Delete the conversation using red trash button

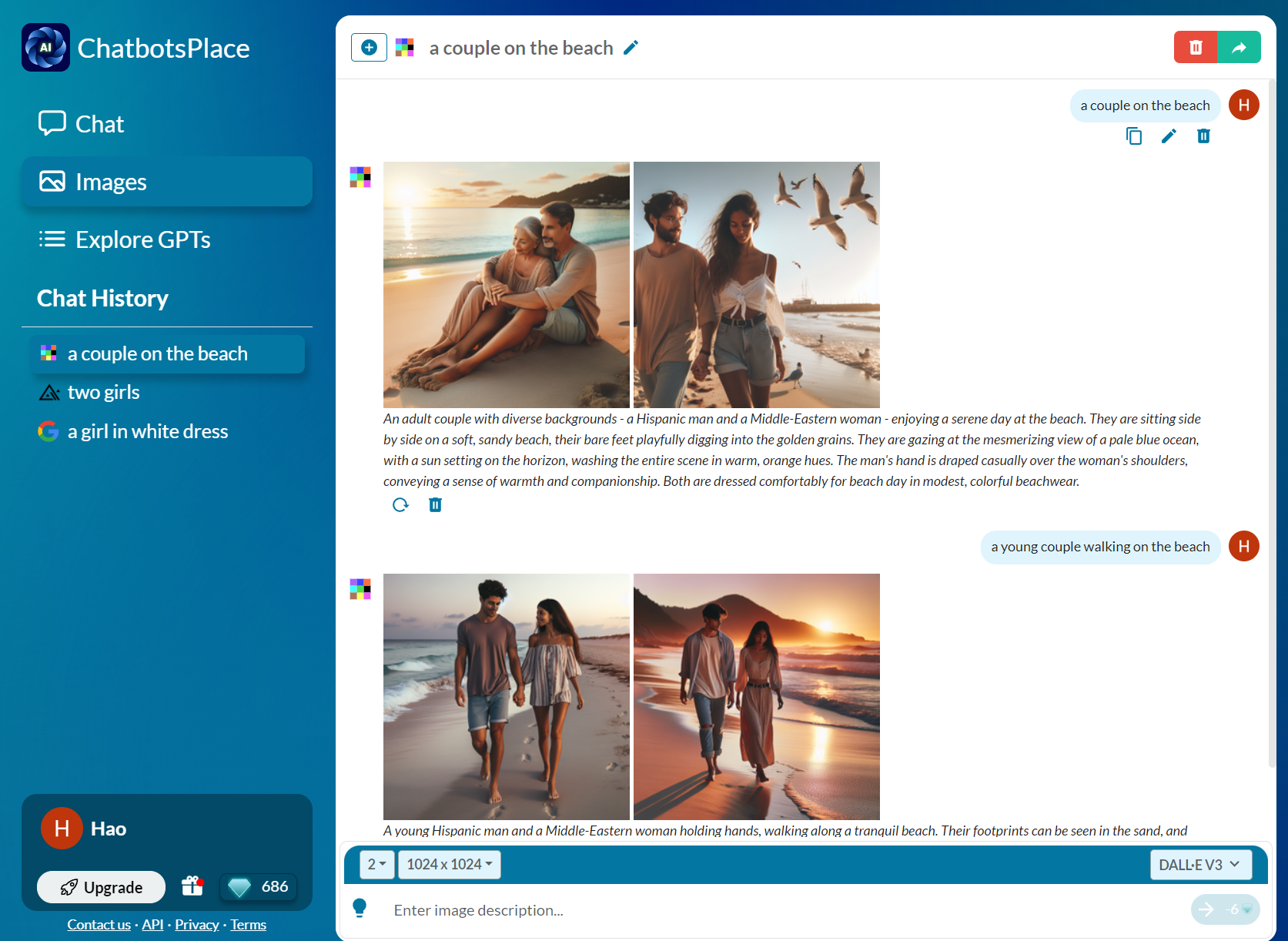(x=1195, y=47)
